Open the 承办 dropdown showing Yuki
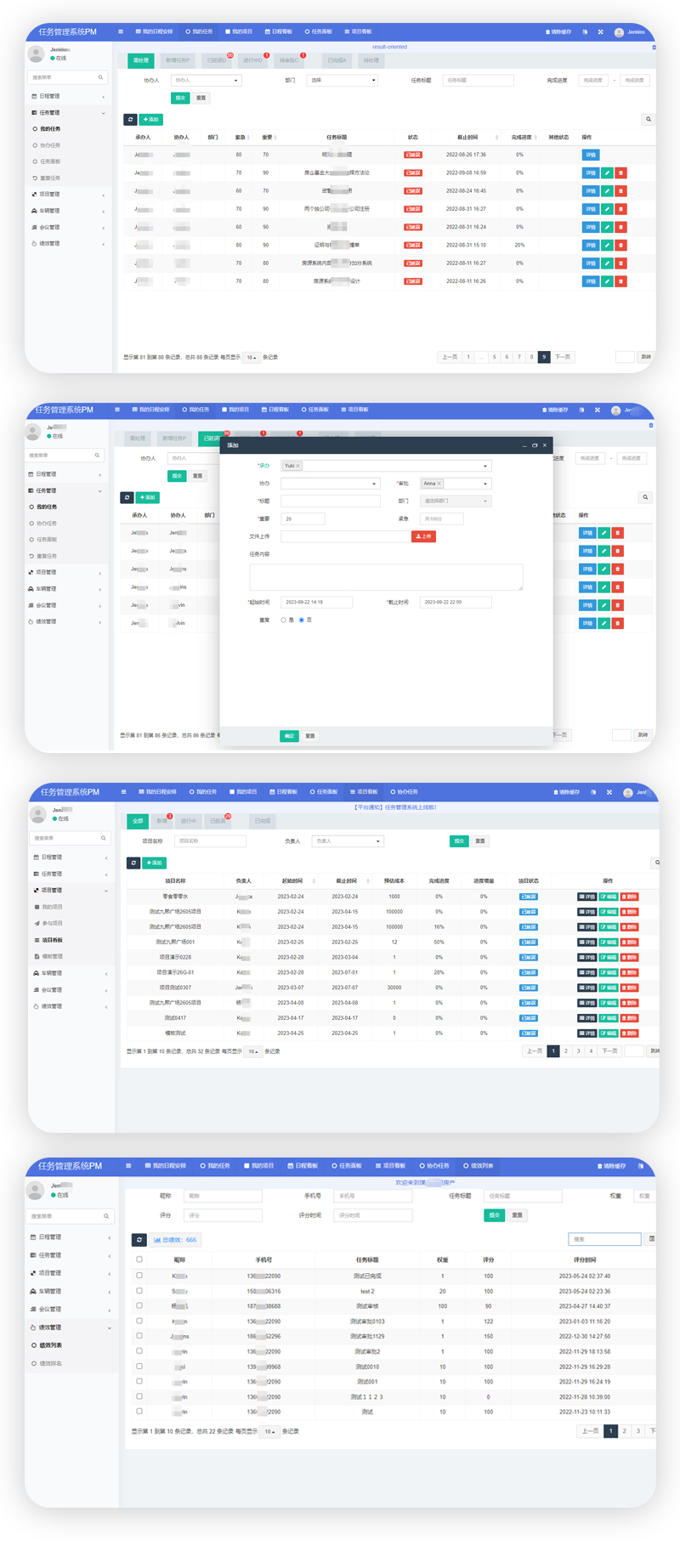The height and width of the screenshot is (1568, 680). coord(386,466)
